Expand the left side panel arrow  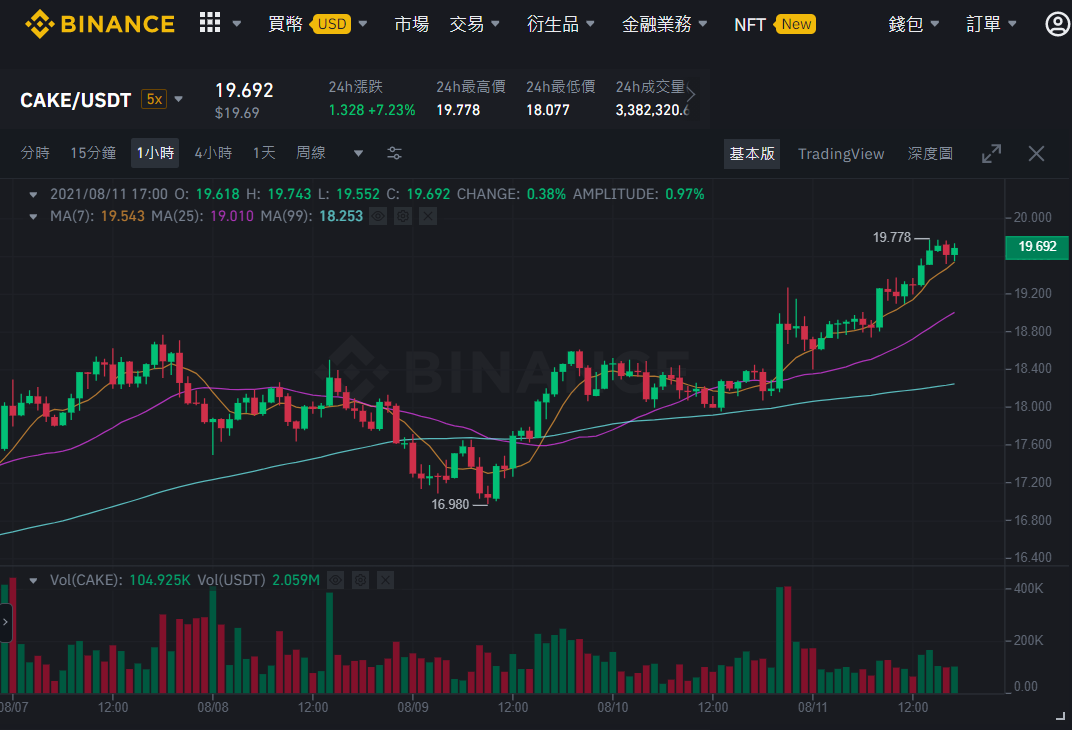(x=5, y=623)
